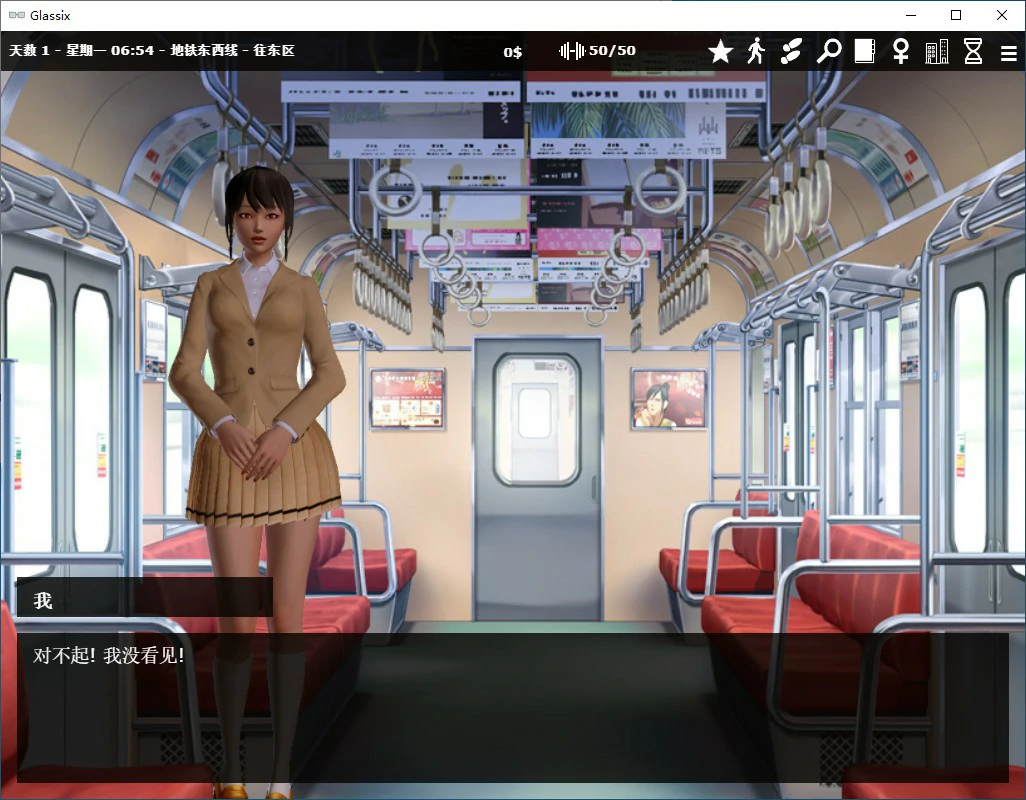Click the star icon in top bar
Screen dimensions: 1026x800
[x=720, y=51]
